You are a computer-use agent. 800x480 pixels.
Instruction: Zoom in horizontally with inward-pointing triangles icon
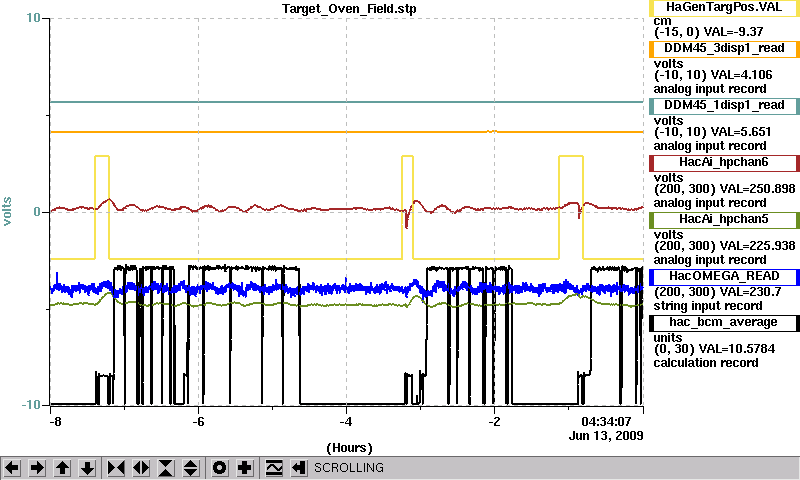click(x=116, y=468)
